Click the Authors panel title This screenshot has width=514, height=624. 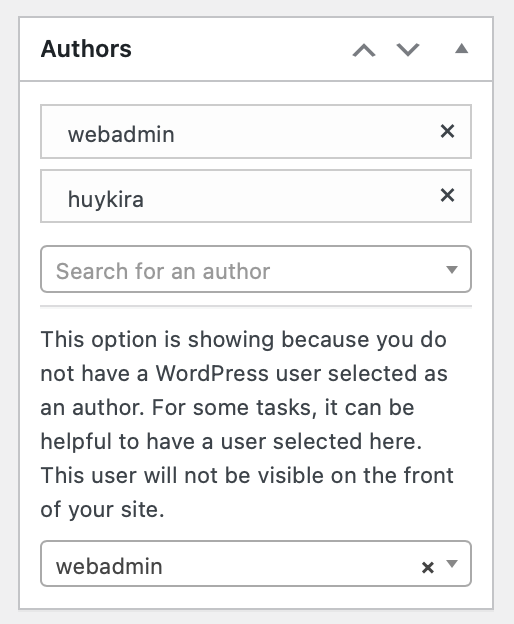click(x=86, y=49)
